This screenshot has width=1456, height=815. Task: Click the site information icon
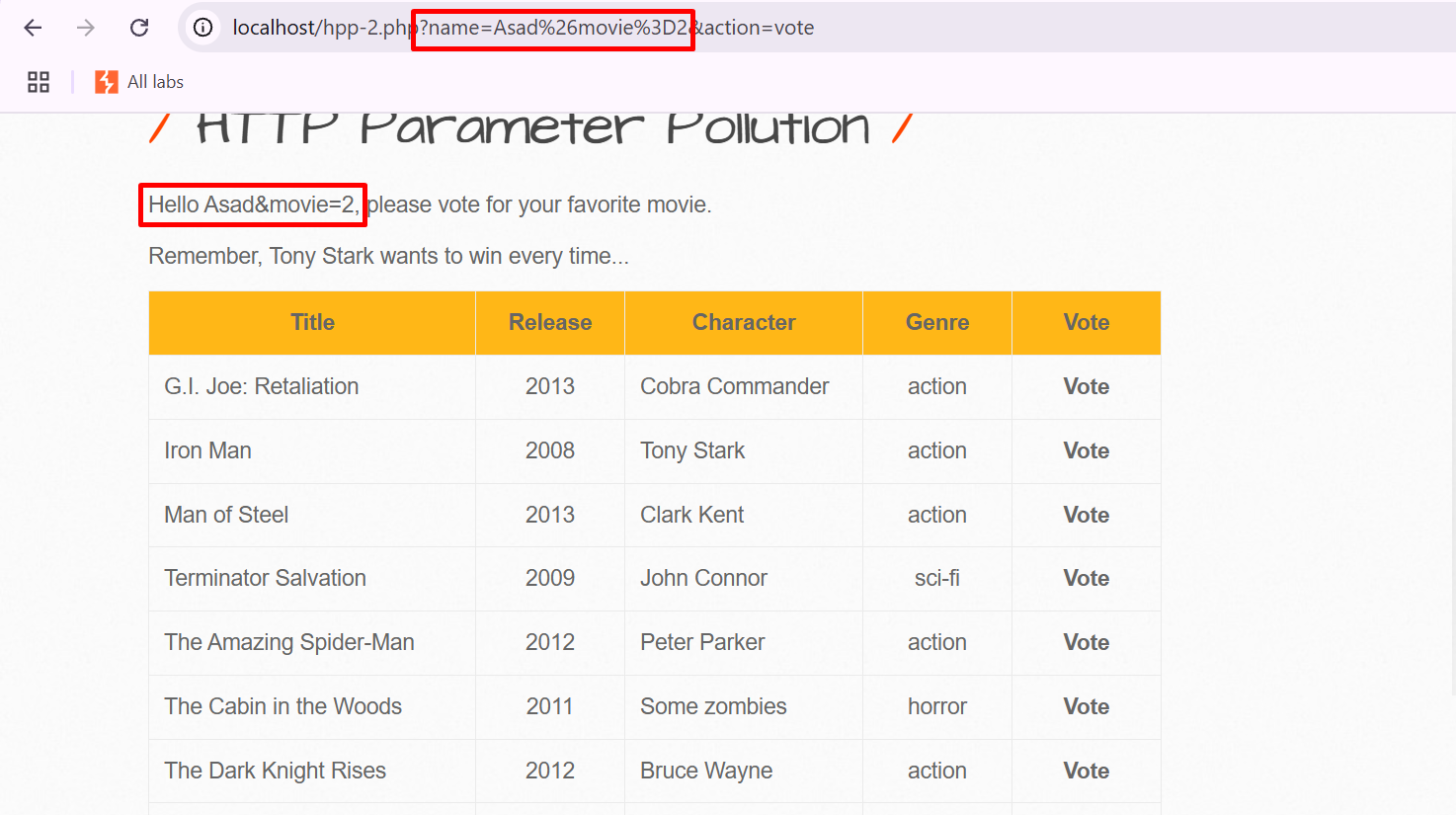[202, 28]
